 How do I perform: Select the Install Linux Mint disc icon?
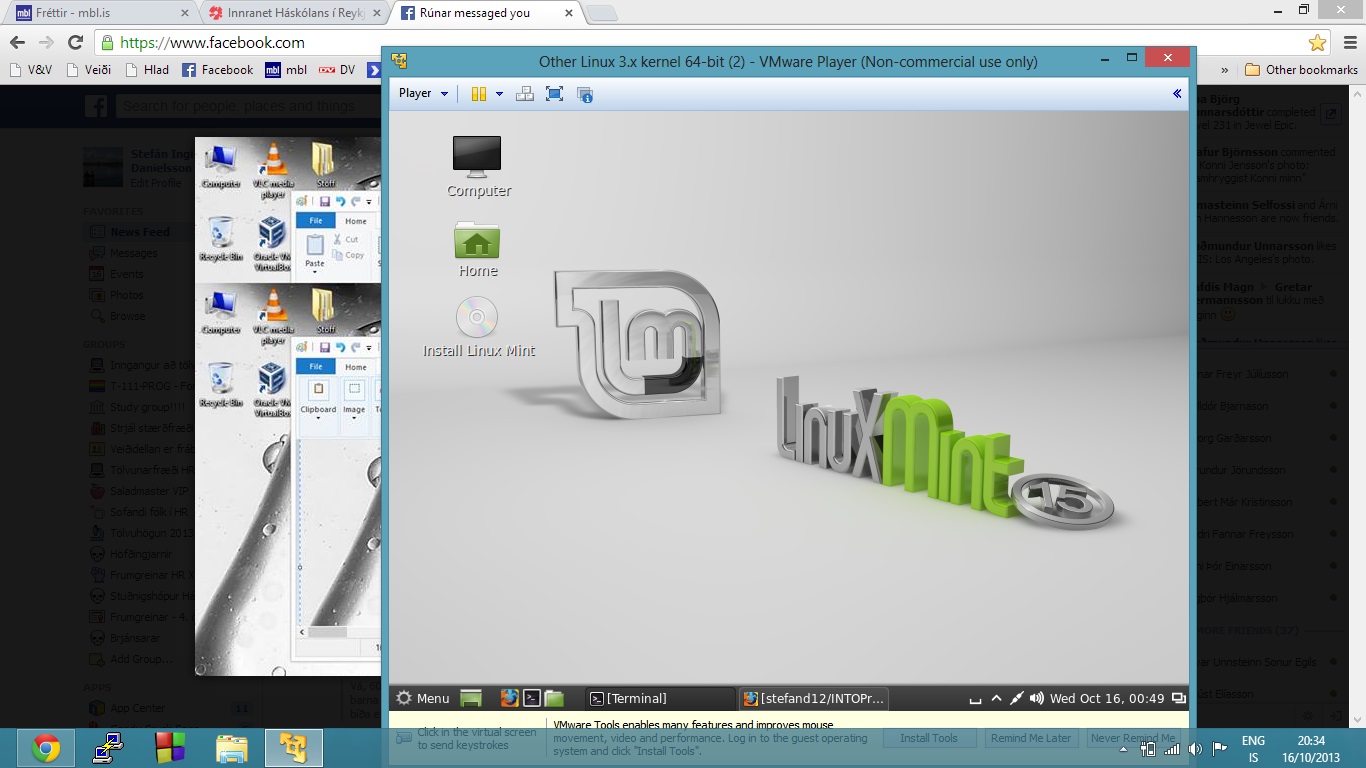[x=478, y=328]
